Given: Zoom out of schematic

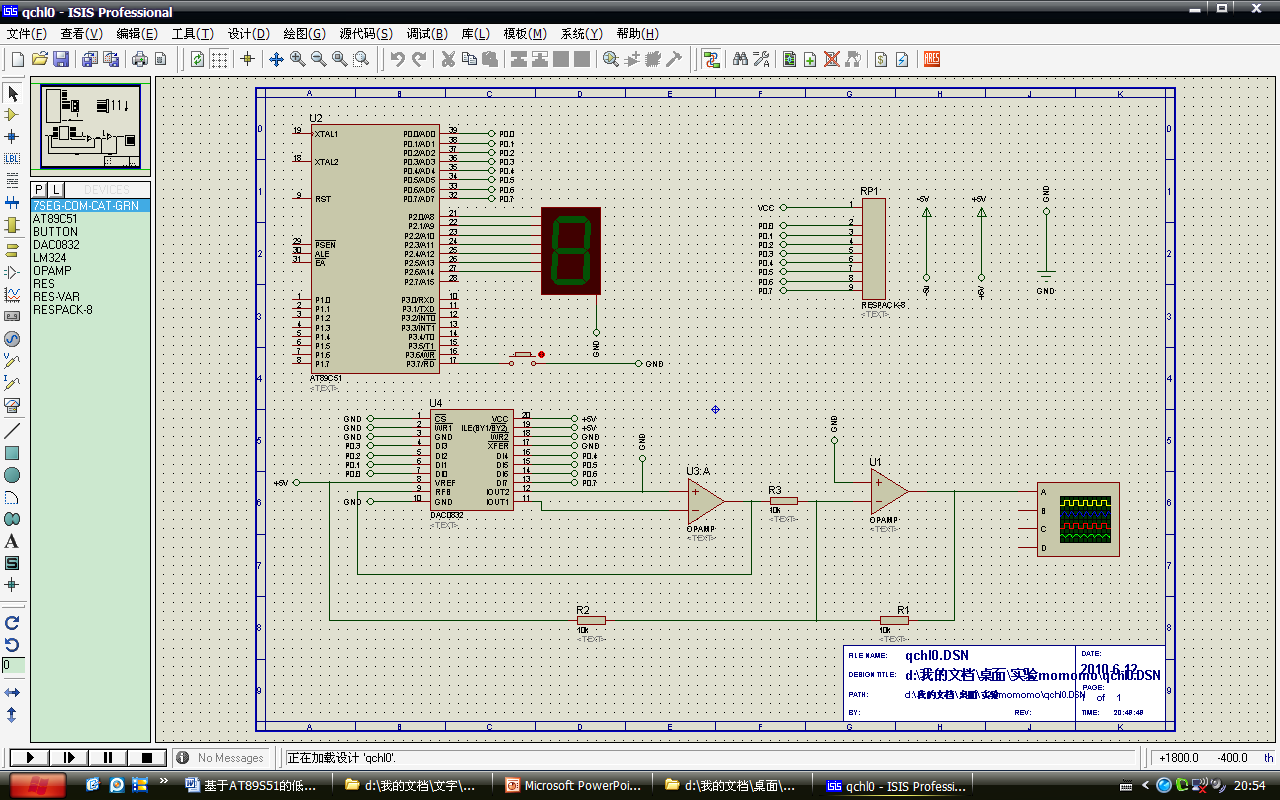Looking at the screenshot, I should coord(318,59).
